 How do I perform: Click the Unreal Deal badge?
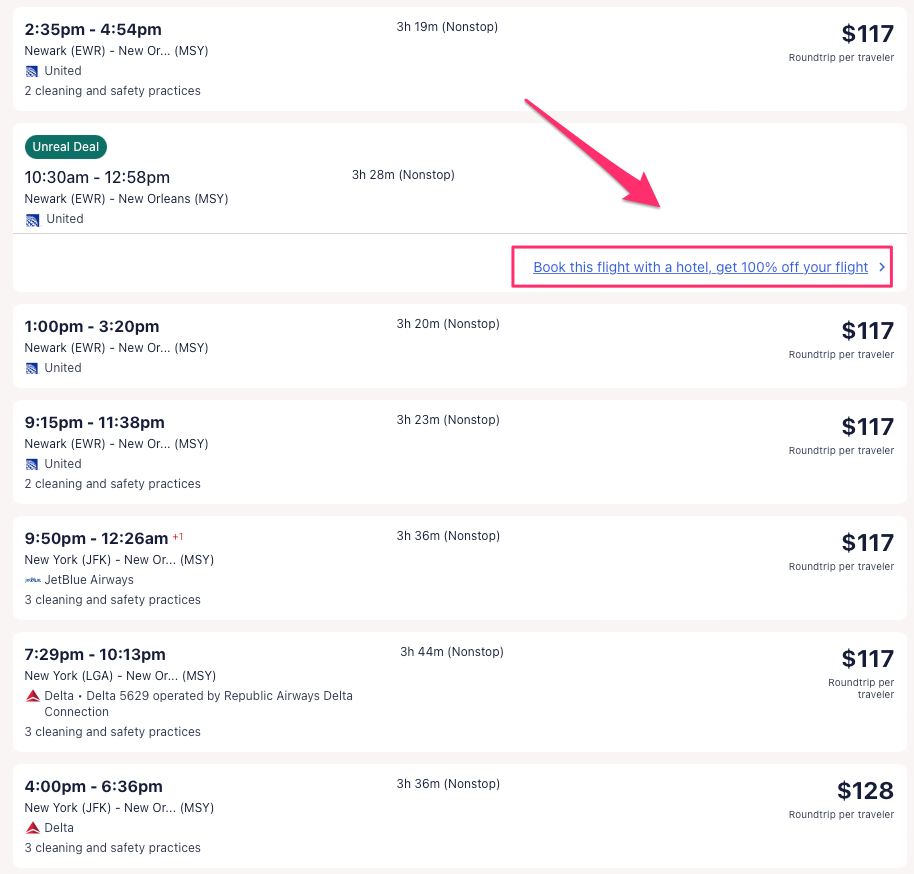(66, 147)
